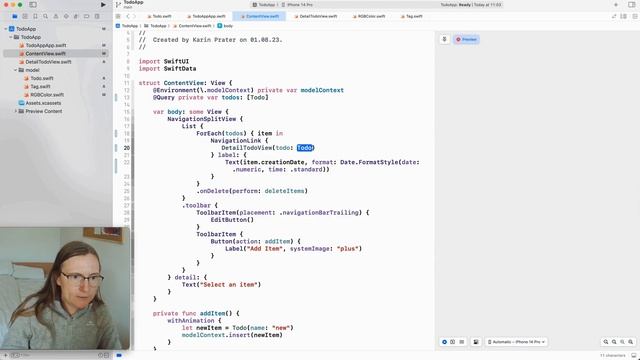The image size is (640, 360).
Task: Select RGBColor.swift in the navigator
Action: point(47,95)
